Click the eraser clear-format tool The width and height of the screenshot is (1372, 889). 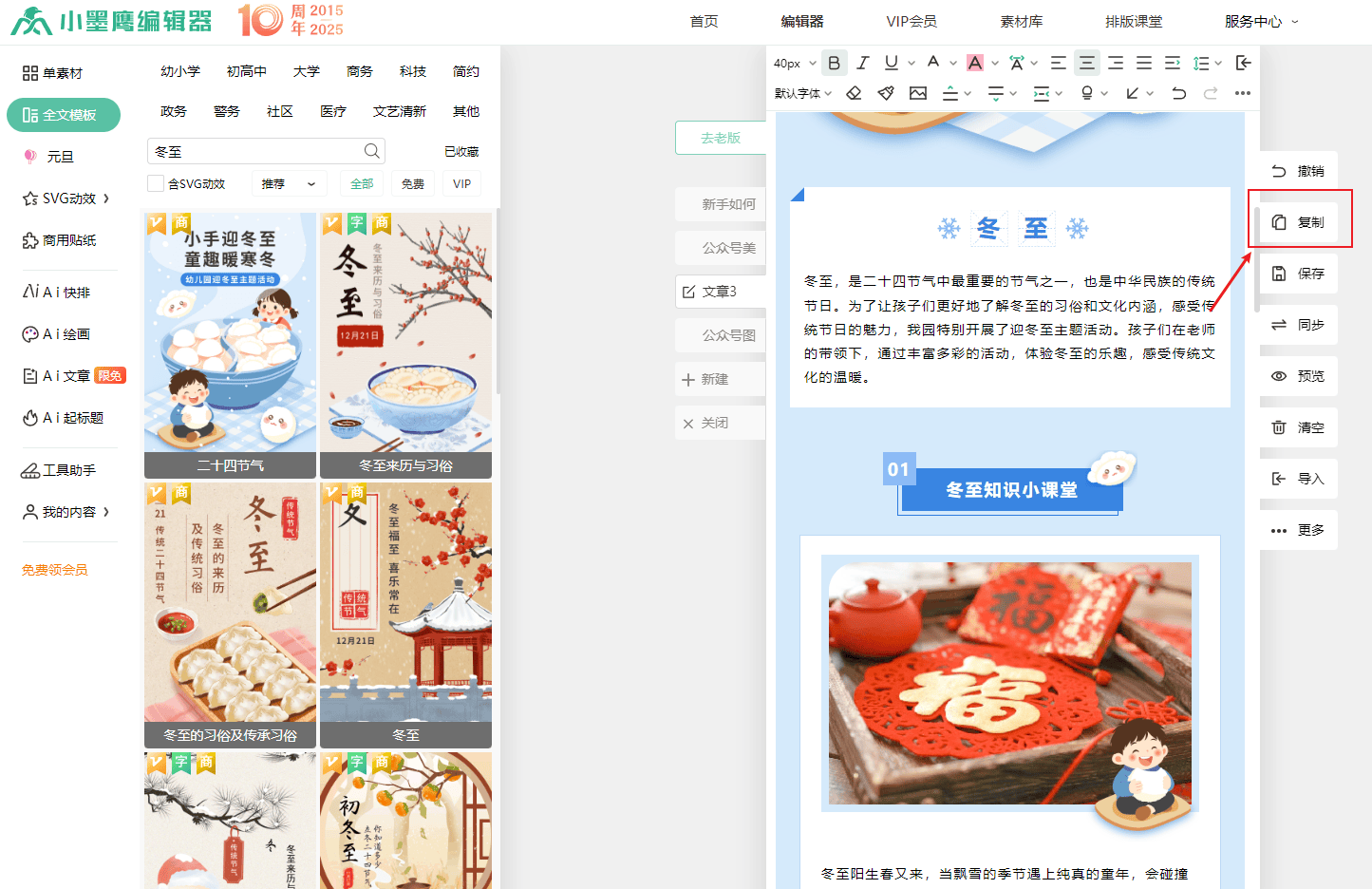[x=854, y=93]
